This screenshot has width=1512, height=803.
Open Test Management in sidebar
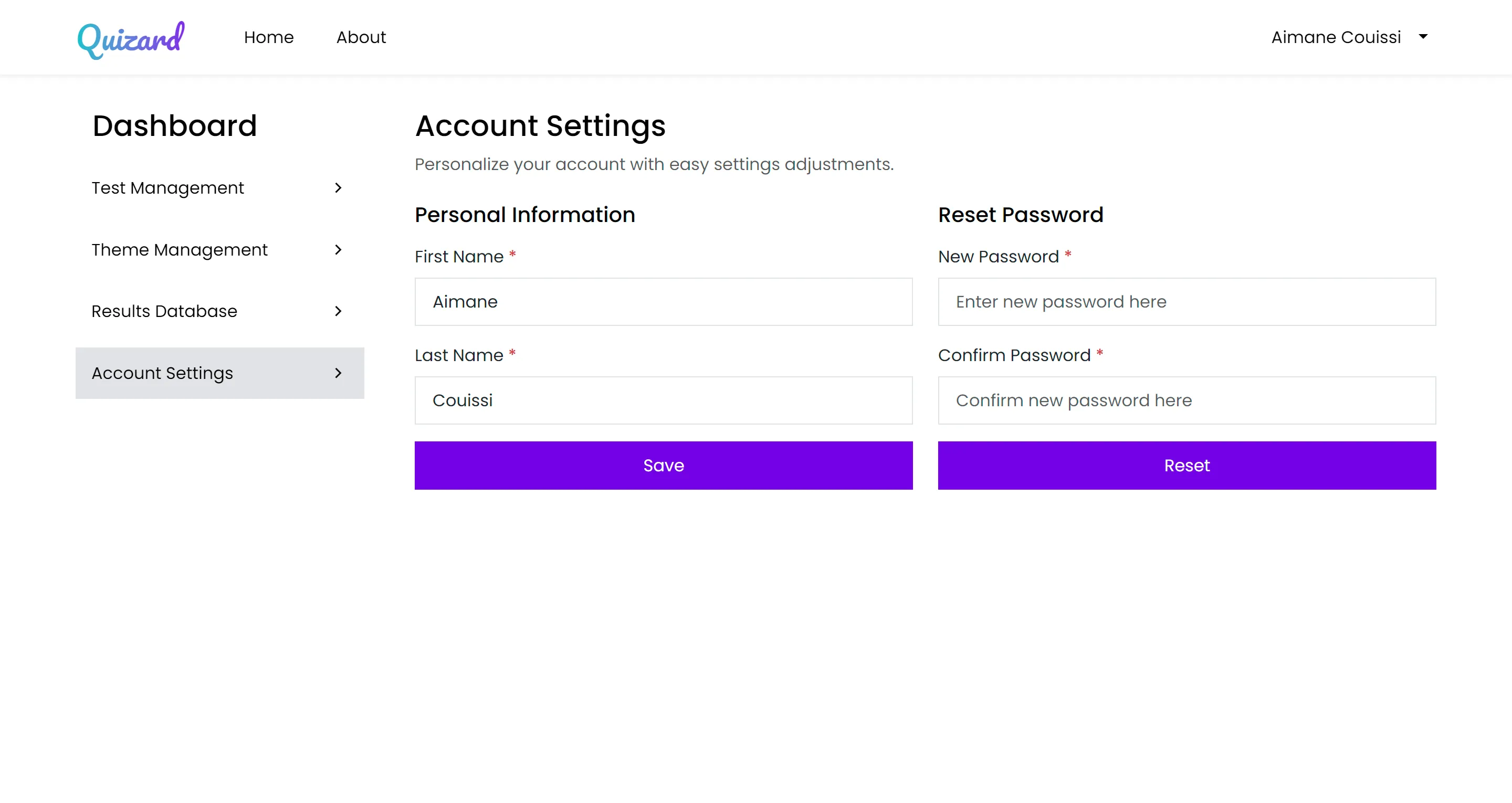coord(219,188)
